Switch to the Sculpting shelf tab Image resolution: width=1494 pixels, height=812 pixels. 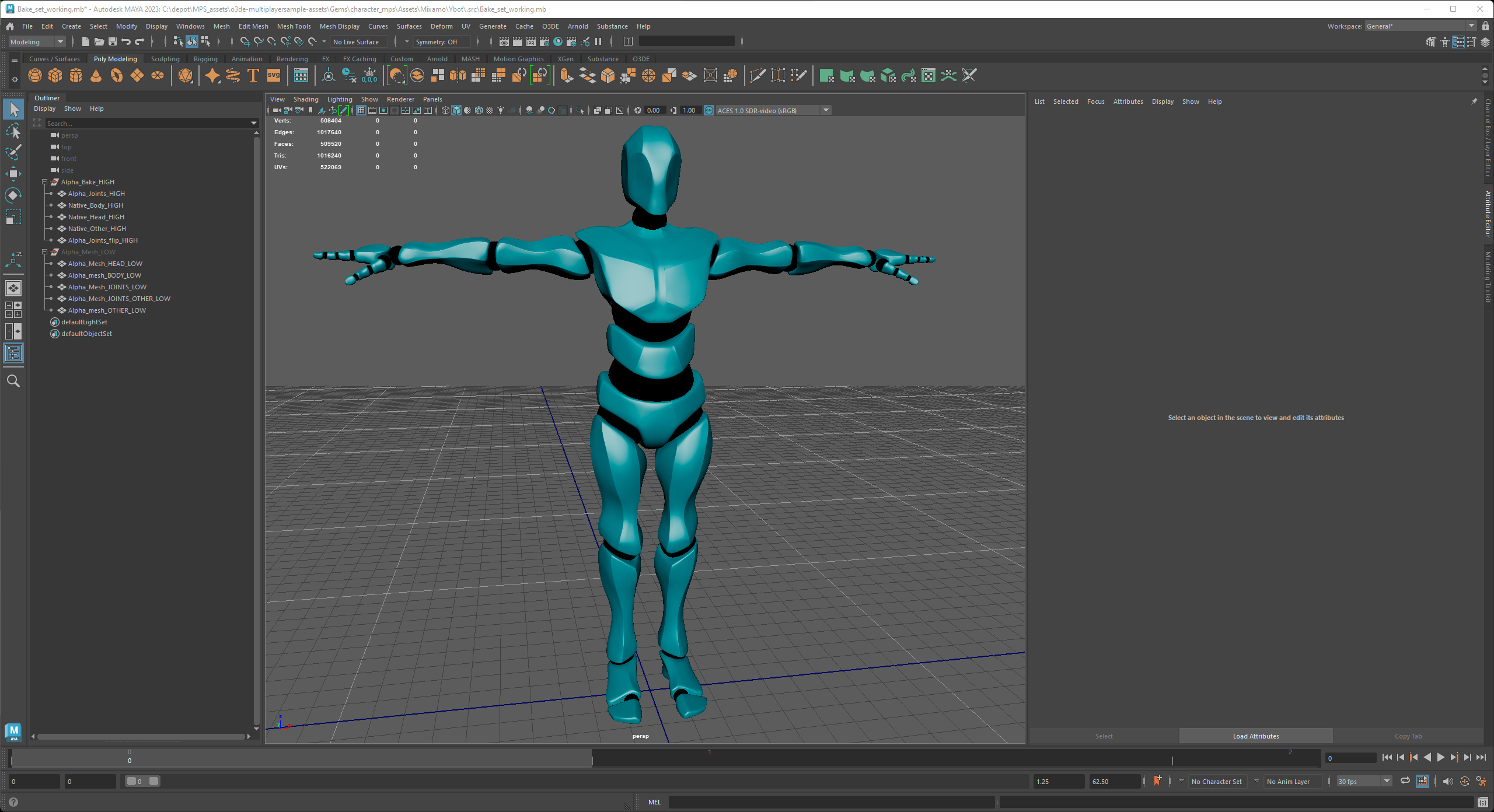pos(165,59)
